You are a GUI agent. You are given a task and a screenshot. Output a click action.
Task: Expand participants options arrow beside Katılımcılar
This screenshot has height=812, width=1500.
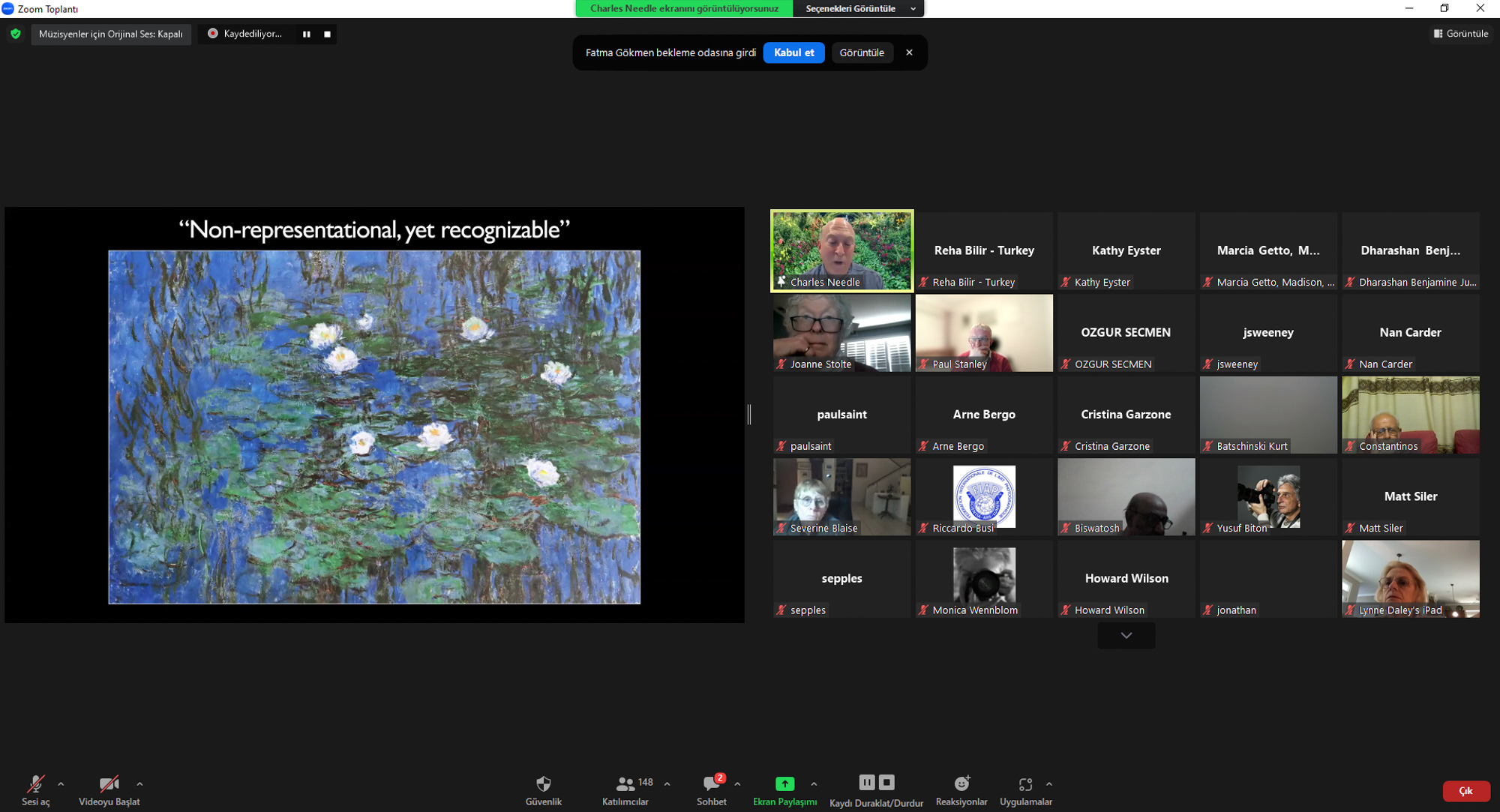pos(667,784)
